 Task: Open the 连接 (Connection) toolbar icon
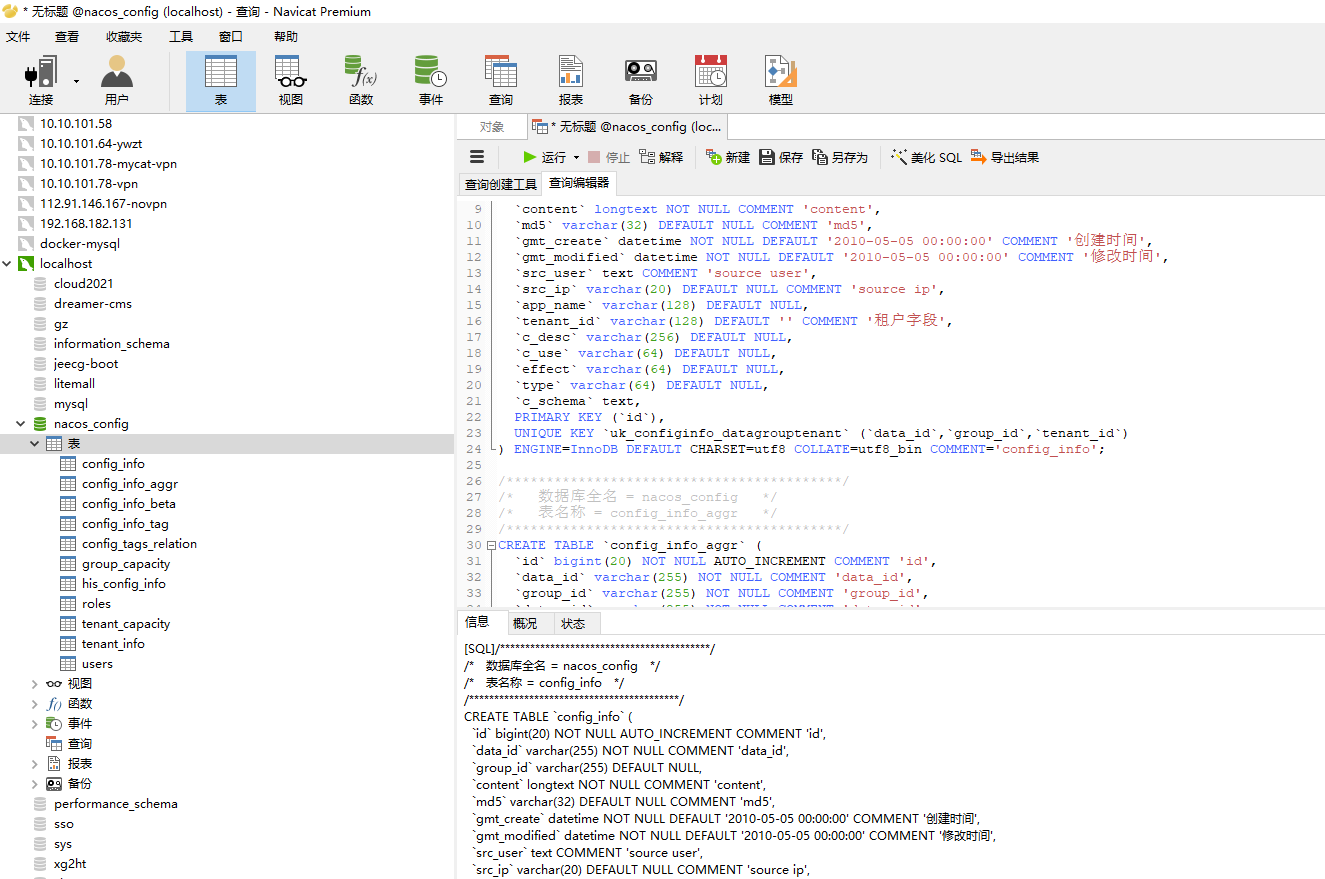pos(40,81)
